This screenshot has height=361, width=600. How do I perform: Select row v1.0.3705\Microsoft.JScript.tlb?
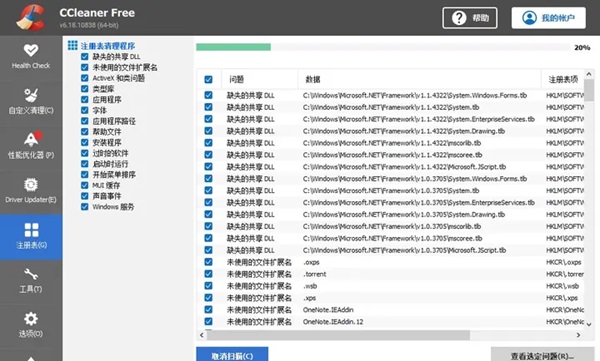(391, 250)
